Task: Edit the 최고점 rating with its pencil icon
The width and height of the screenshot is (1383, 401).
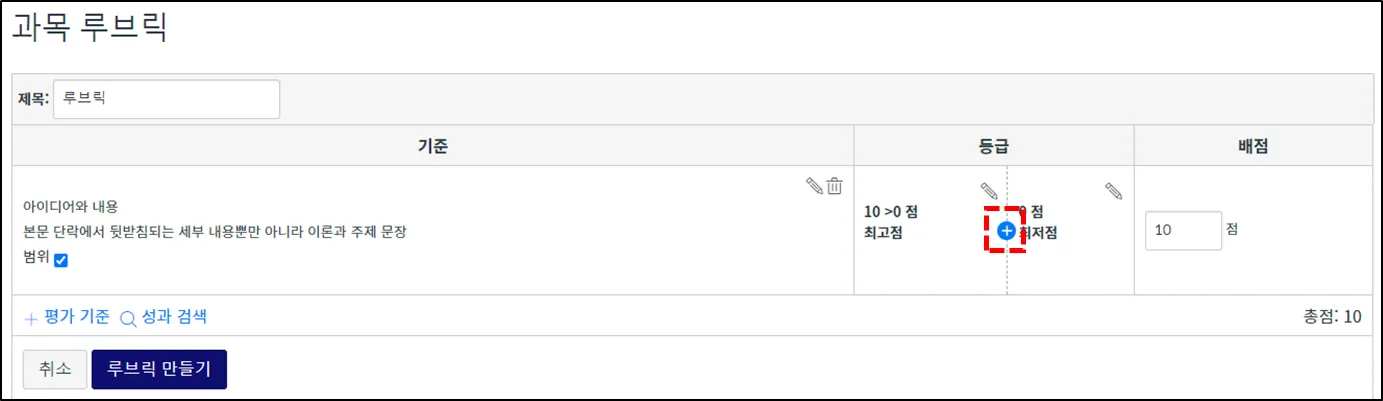Action: point(988,190)
